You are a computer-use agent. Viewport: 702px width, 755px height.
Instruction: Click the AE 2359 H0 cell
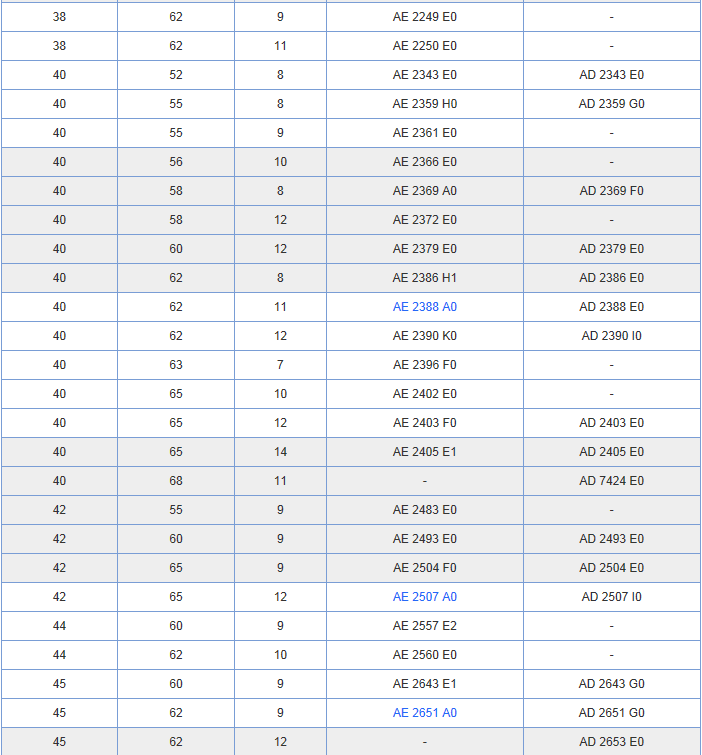coord(424,104)
